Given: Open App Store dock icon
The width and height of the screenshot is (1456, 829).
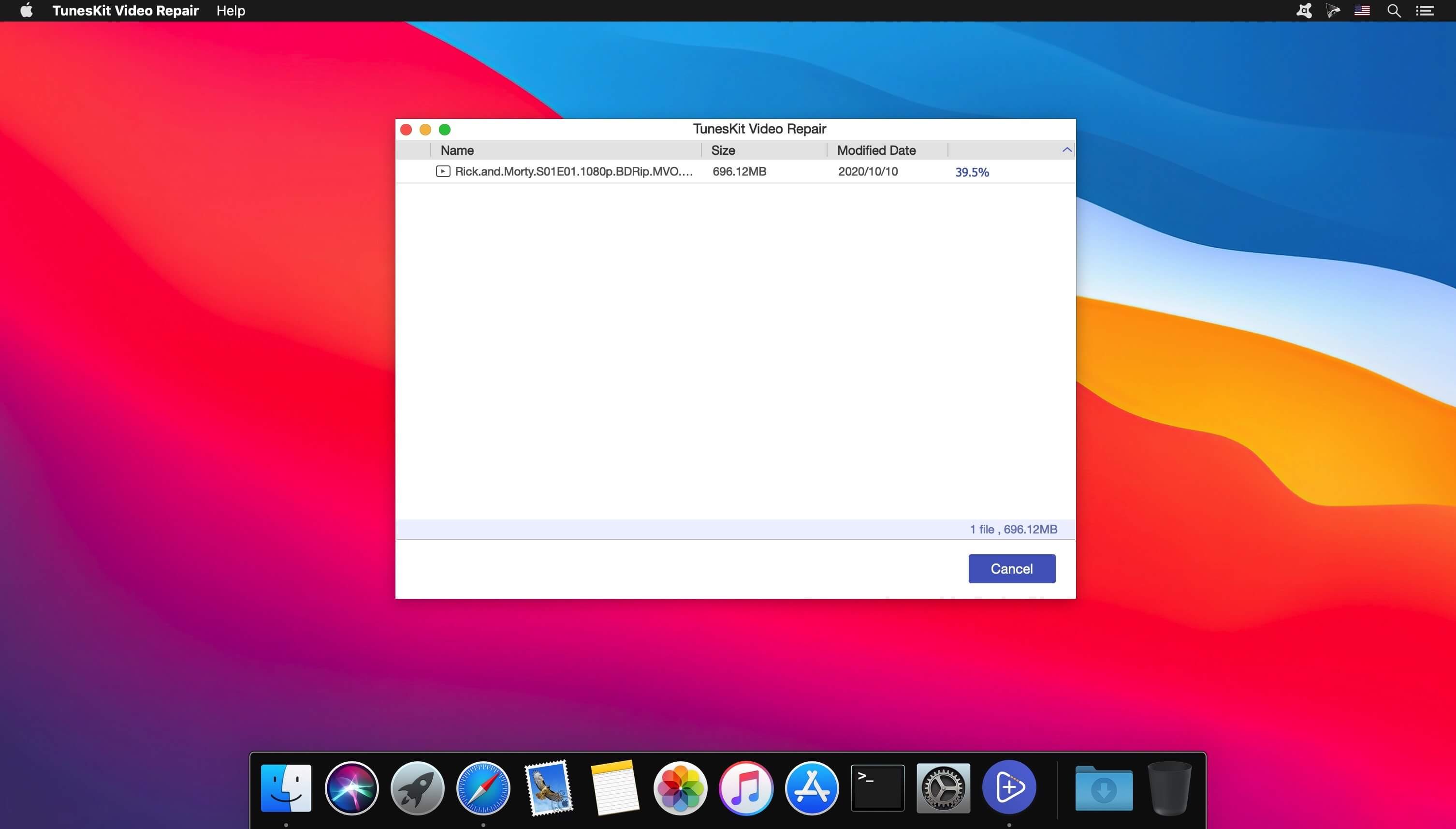Looking at the screenshot, I should pos(811,787).
